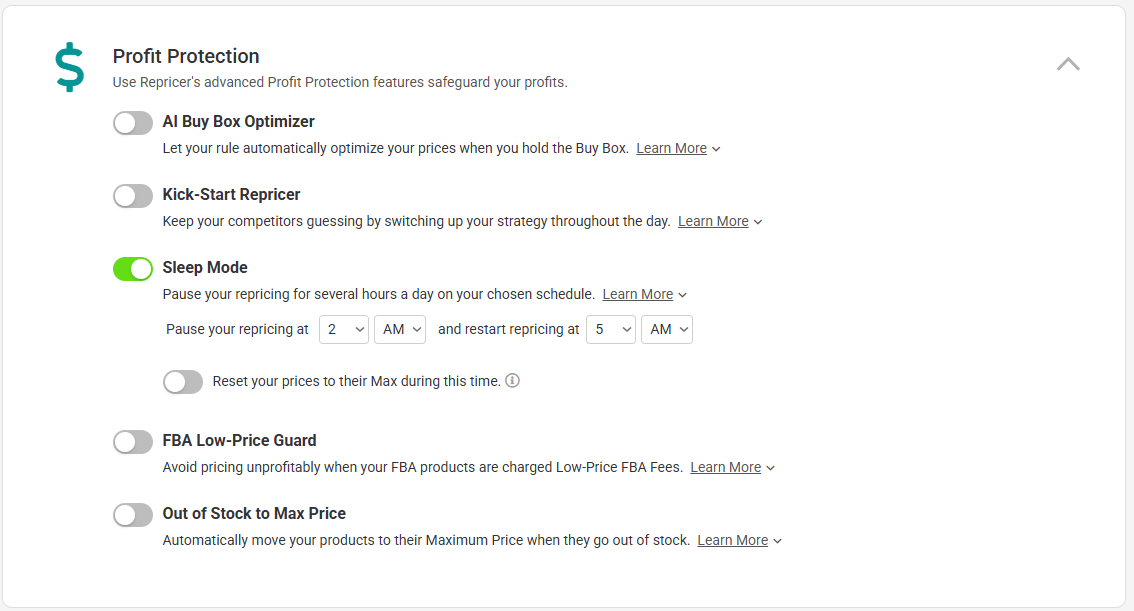
Task: Open Learn More for FBA Low-Price Guard
Action: (725, 467)
